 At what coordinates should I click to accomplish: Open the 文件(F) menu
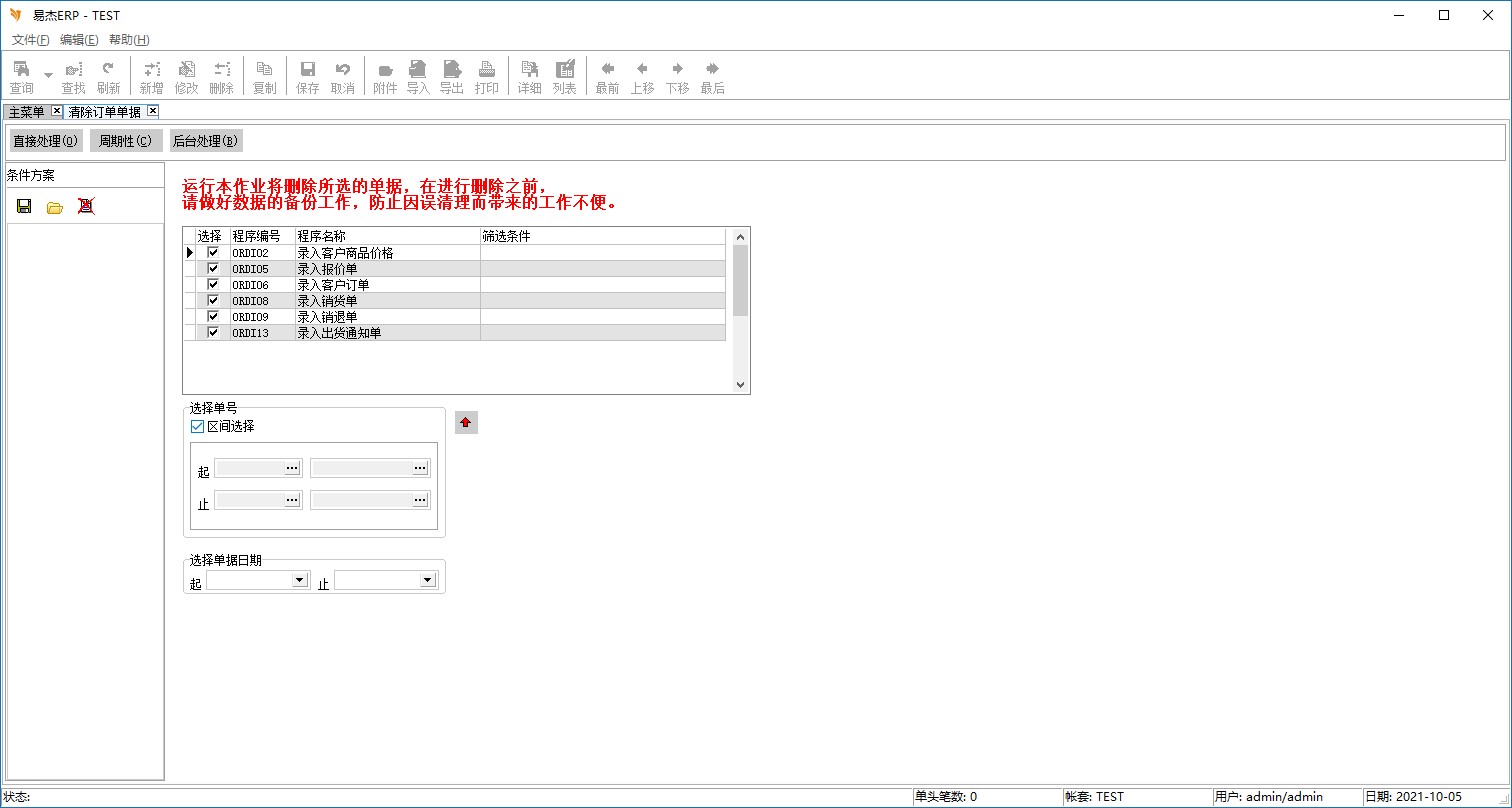point(30,40)
